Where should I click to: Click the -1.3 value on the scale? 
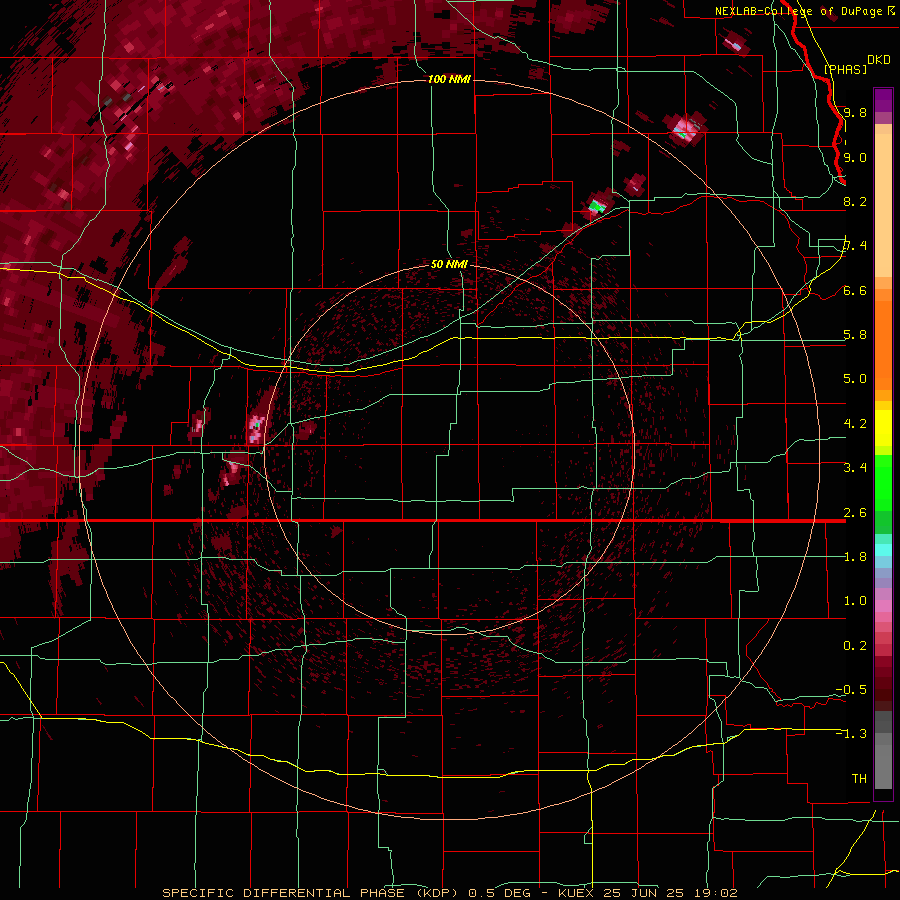(x=851, y=734)
